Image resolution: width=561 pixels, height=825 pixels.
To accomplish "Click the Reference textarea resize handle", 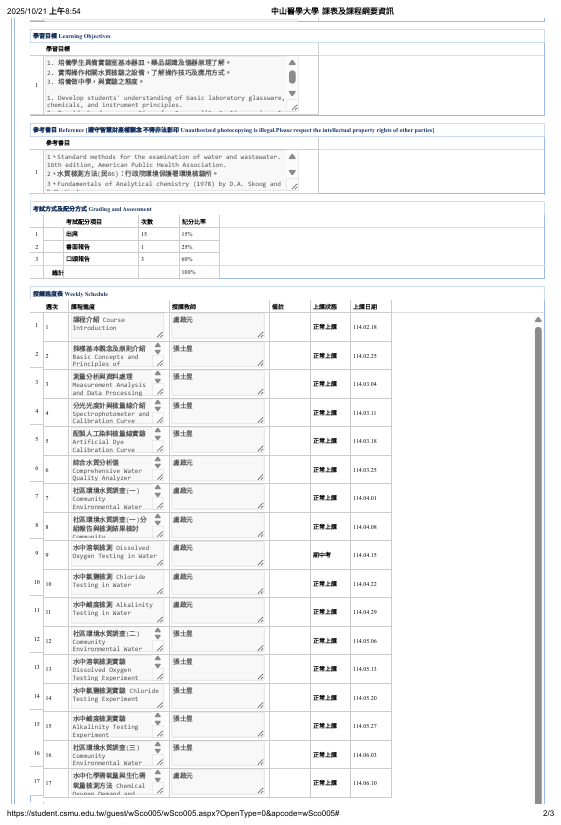I will (294, 186).
